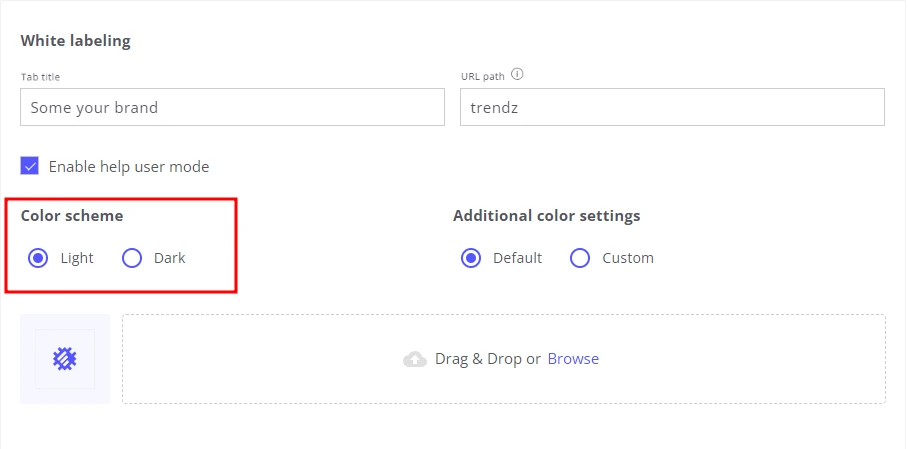This screenshot has width=908, height=449.
Task: Click the 'Custom' option label text
Action: (x=628, y=258)
